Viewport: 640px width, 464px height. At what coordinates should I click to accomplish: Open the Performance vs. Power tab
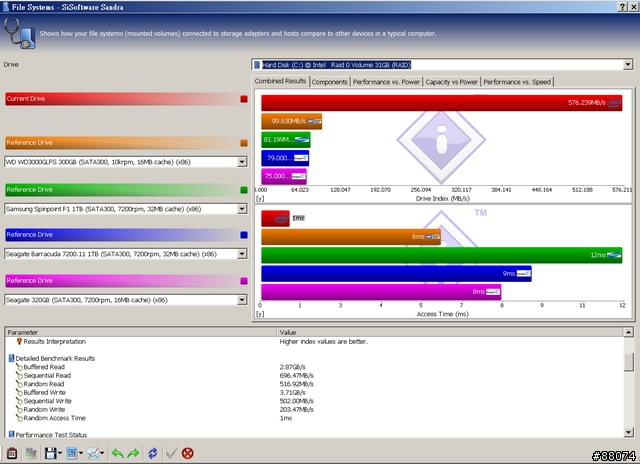(x=386, y=82)
